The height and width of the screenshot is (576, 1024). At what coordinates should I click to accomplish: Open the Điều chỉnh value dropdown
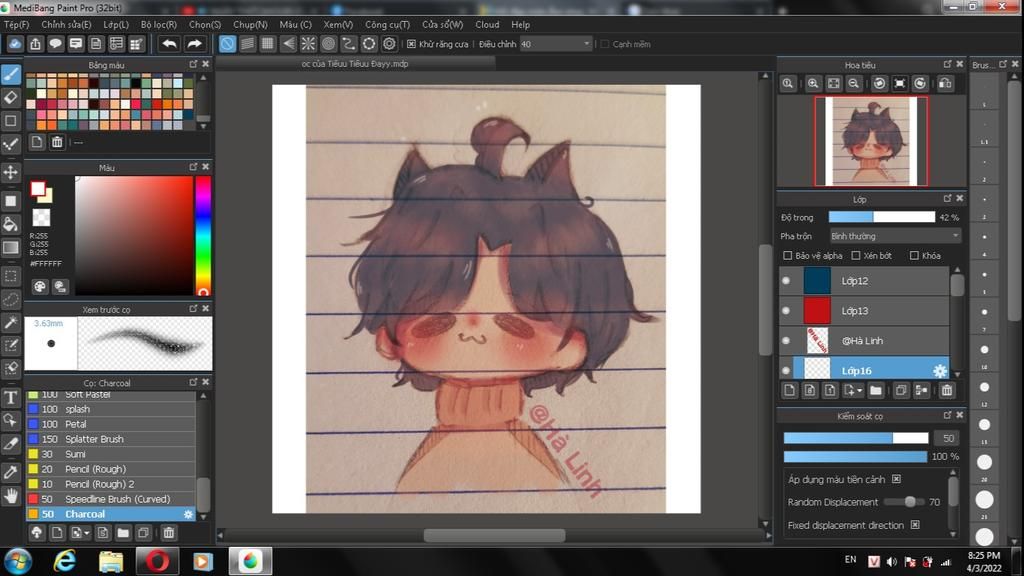pyautogui.click(x=555, y=44)
